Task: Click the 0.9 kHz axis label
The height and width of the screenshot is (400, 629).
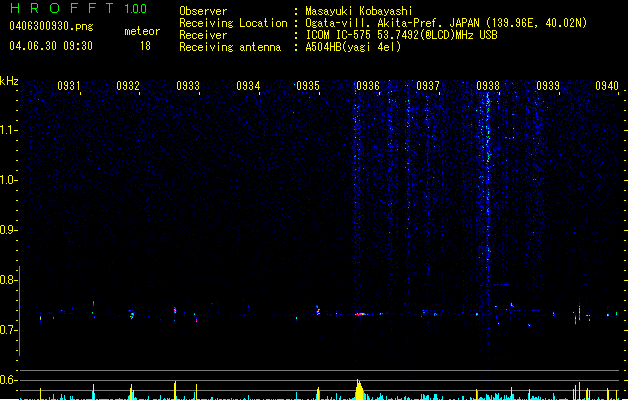Action: 8,230
